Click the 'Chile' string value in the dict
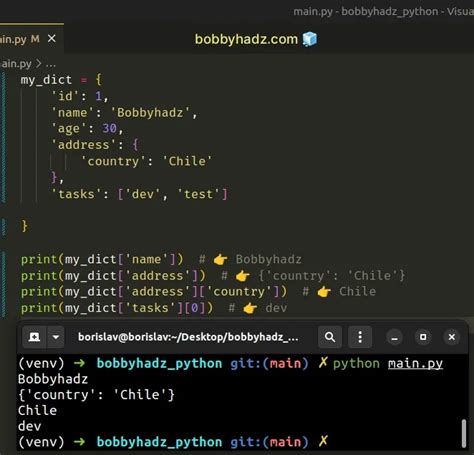Viewport: 474px width, 455px height. click(187, 161)
